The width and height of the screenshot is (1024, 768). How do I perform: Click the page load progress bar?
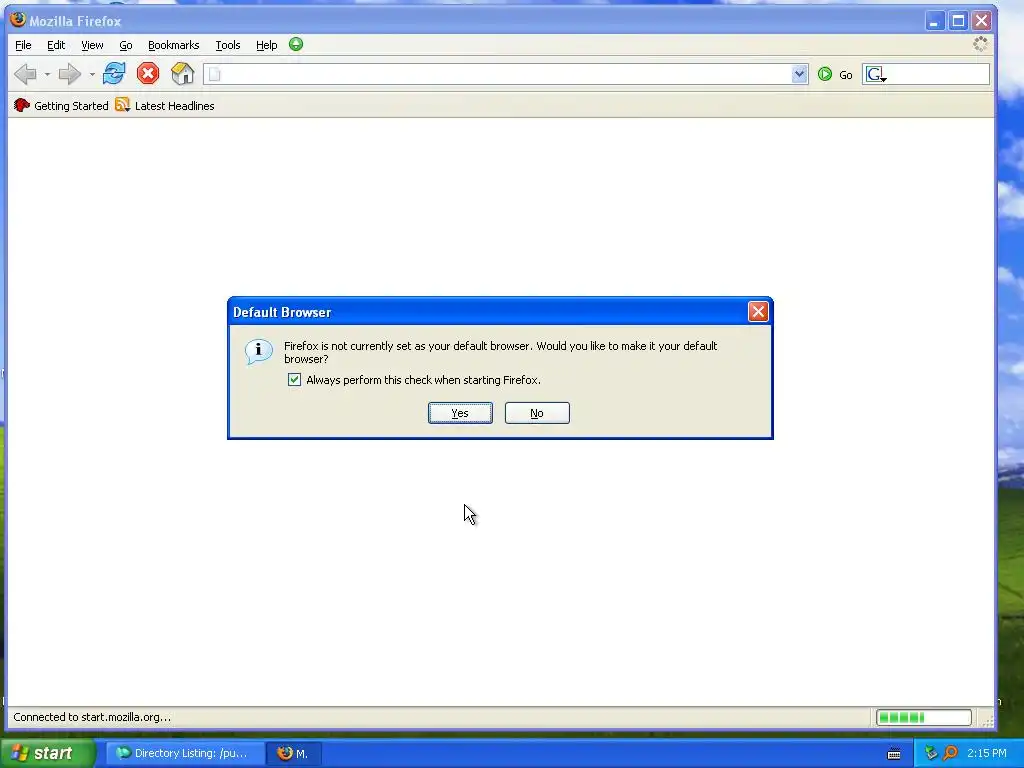coord(923,717)
